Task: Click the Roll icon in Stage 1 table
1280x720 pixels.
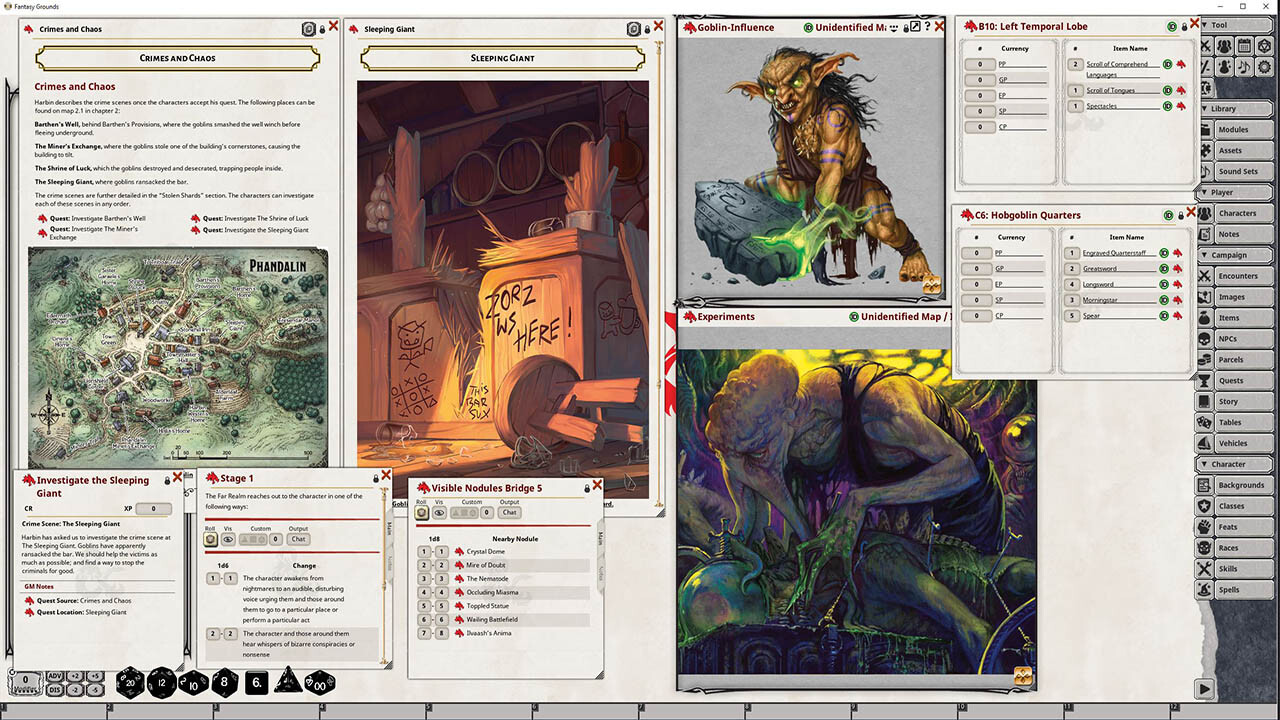Action: point(211,539)
